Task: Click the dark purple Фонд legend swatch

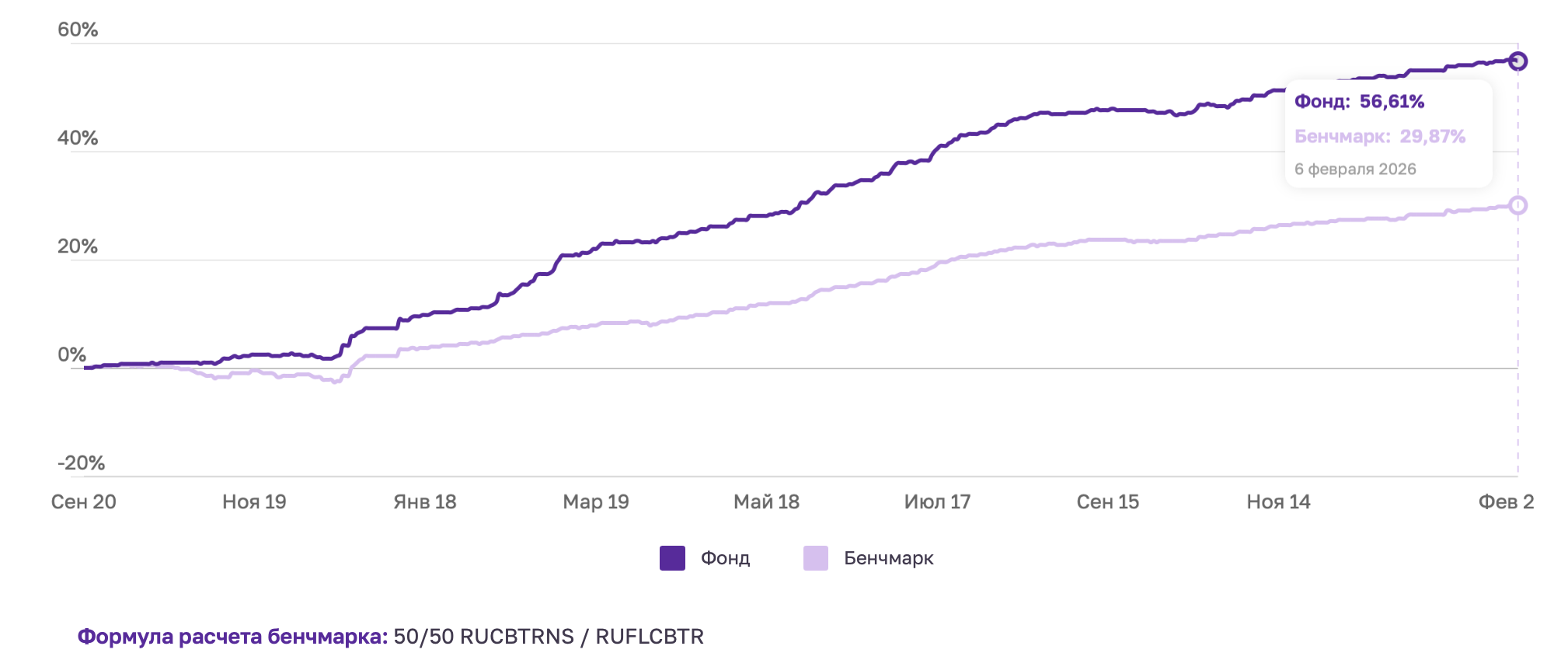Action: [x=672, y=558]
